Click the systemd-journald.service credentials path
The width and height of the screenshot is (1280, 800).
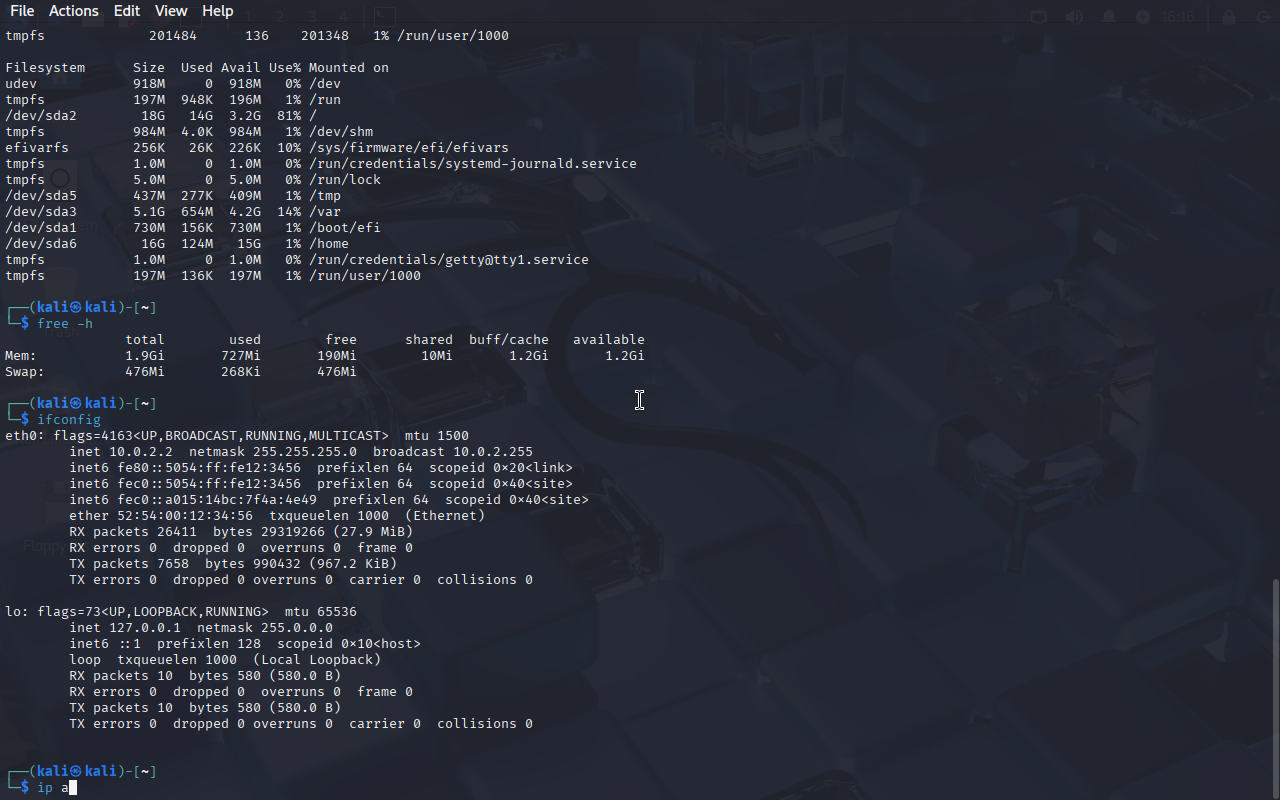tap(473, 164)
